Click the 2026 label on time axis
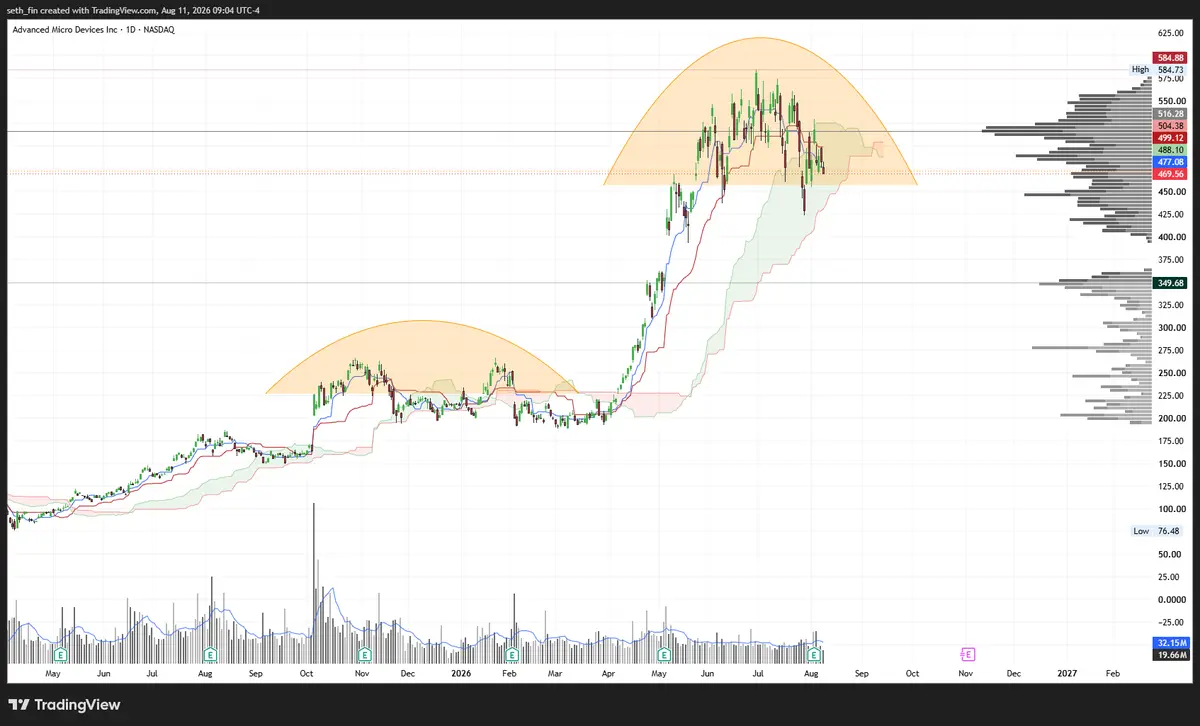Screen dimensions: 1200x726 point(459,674)
